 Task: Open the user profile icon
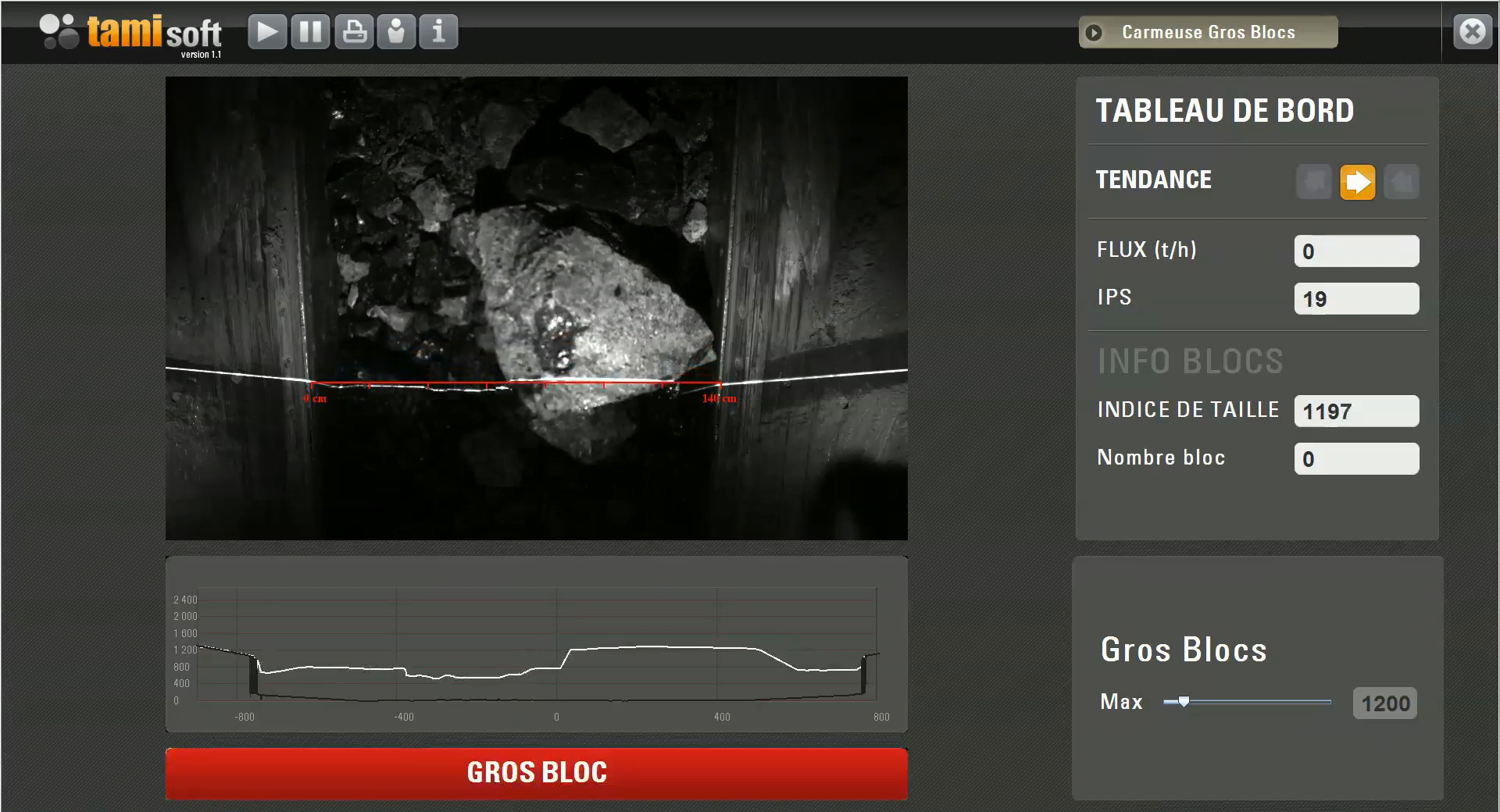click(397, 32)
